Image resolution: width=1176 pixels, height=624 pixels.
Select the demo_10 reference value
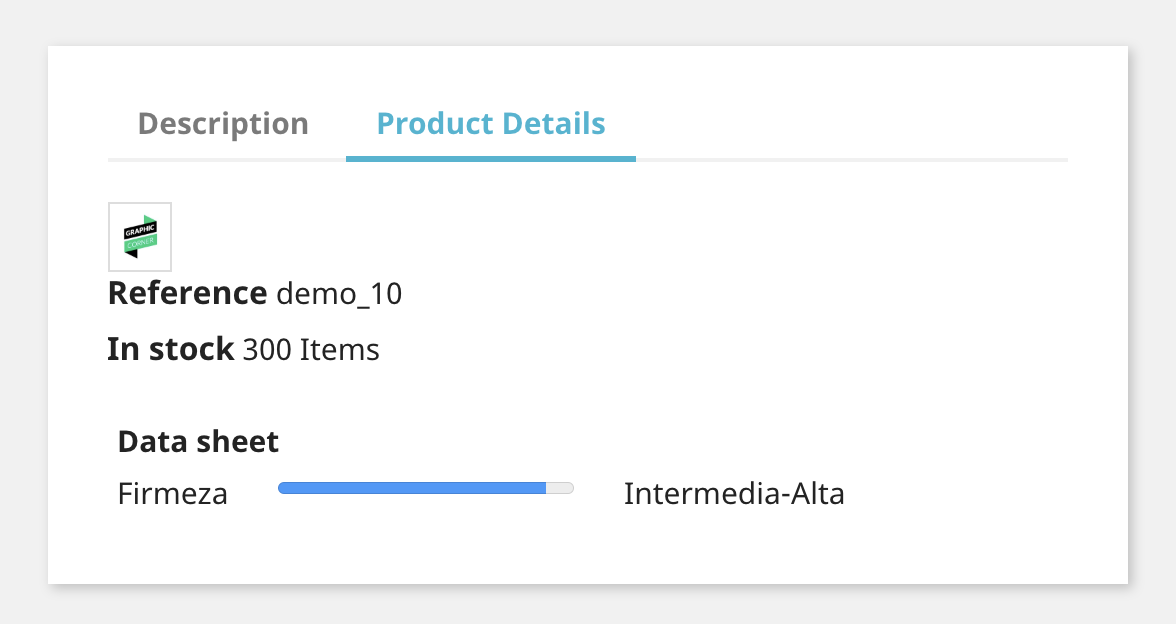pyautogui.click(x=339, y=294)
